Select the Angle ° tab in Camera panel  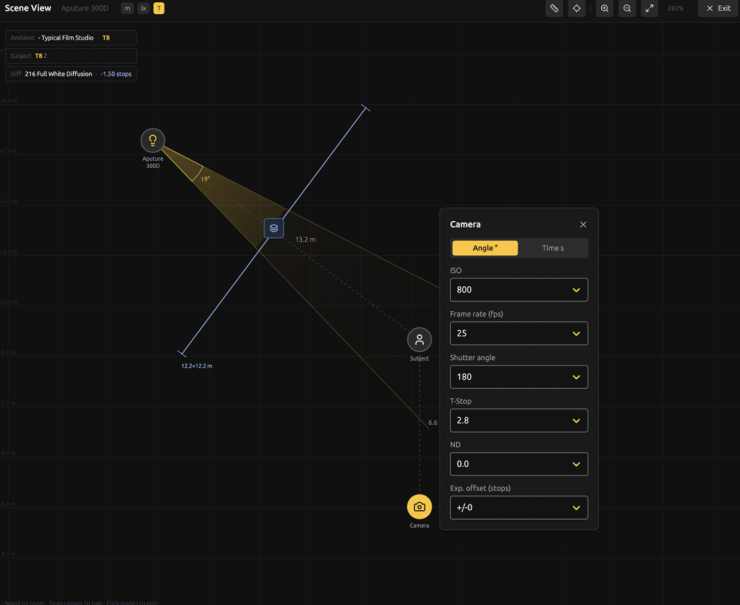coord(485,248)
